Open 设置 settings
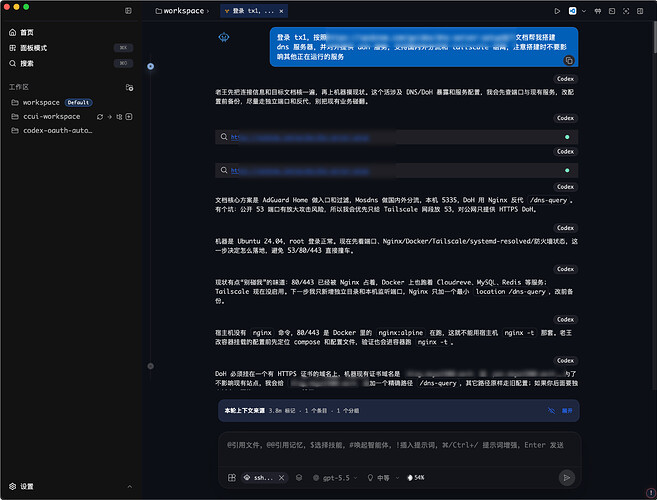Image resolution: width=657 pixels, height=500 pixels. pos(21,486)
